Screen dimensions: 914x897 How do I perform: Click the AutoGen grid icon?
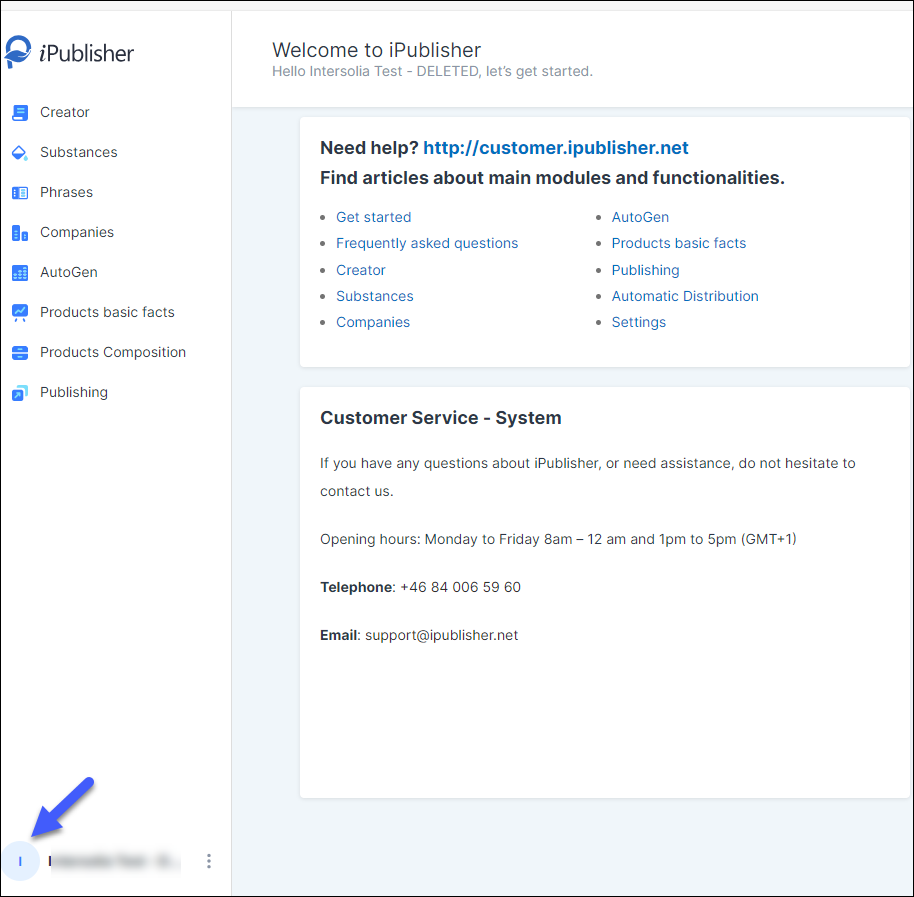pyautogui.click(x=20, y=273)
